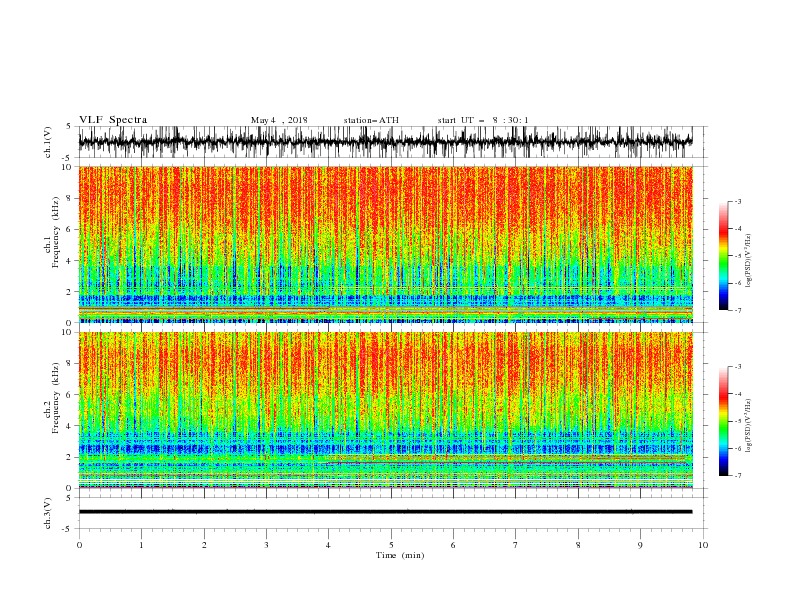Click the '-7' value on lower colorbar

coord(738,476)
